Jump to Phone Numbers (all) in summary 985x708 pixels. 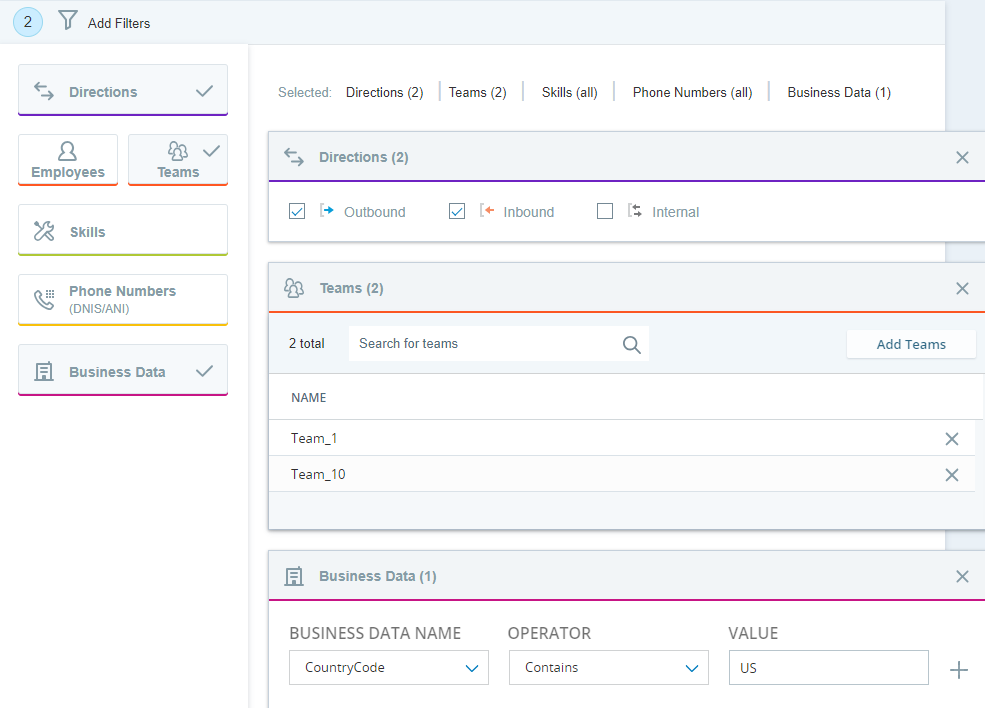point(692,92)
